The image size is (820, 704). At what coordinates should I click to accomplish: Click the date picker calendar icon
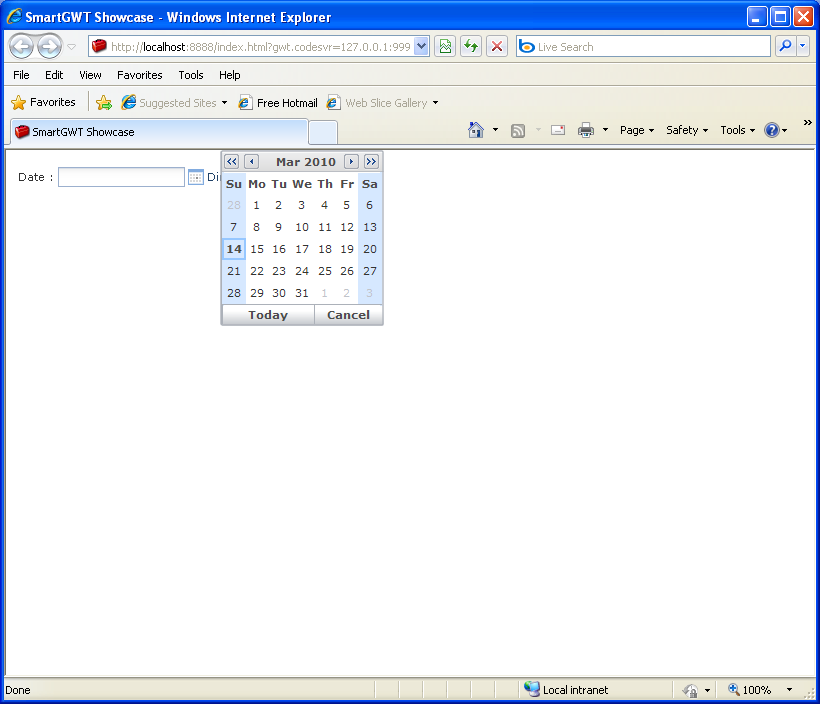pyautogui.click(x=196, y=177)
